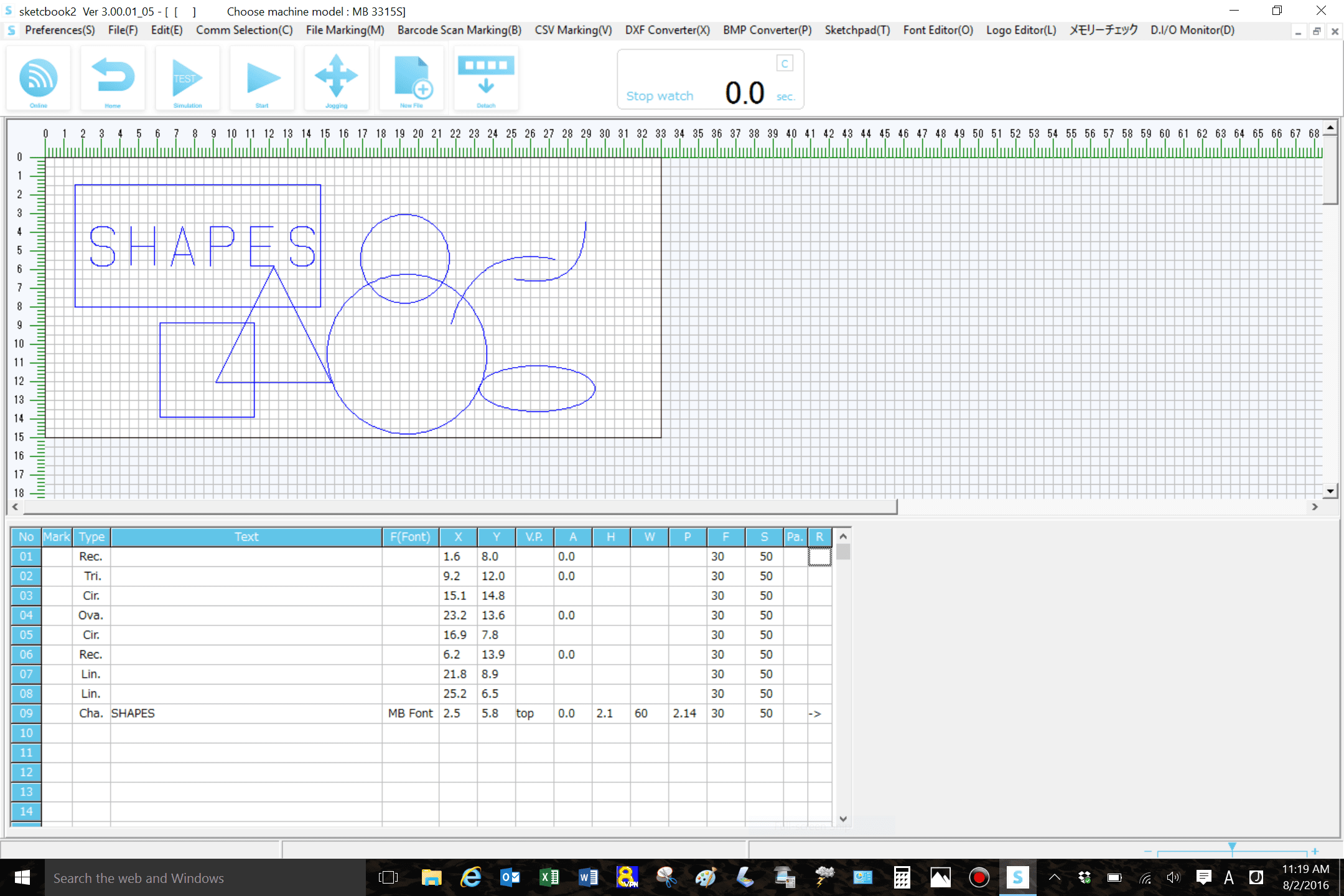Click the Online connection icon
The image size is (1344, 896).
tap(39, 79)
